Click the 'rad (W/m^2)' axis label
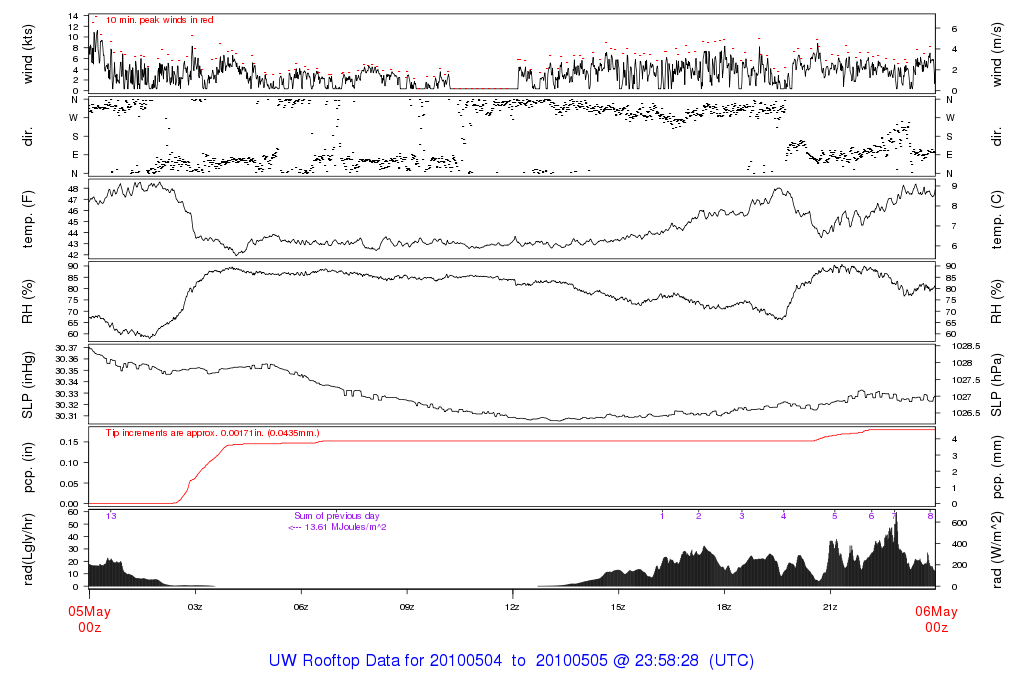1024x700 pixels. (996, 549)
